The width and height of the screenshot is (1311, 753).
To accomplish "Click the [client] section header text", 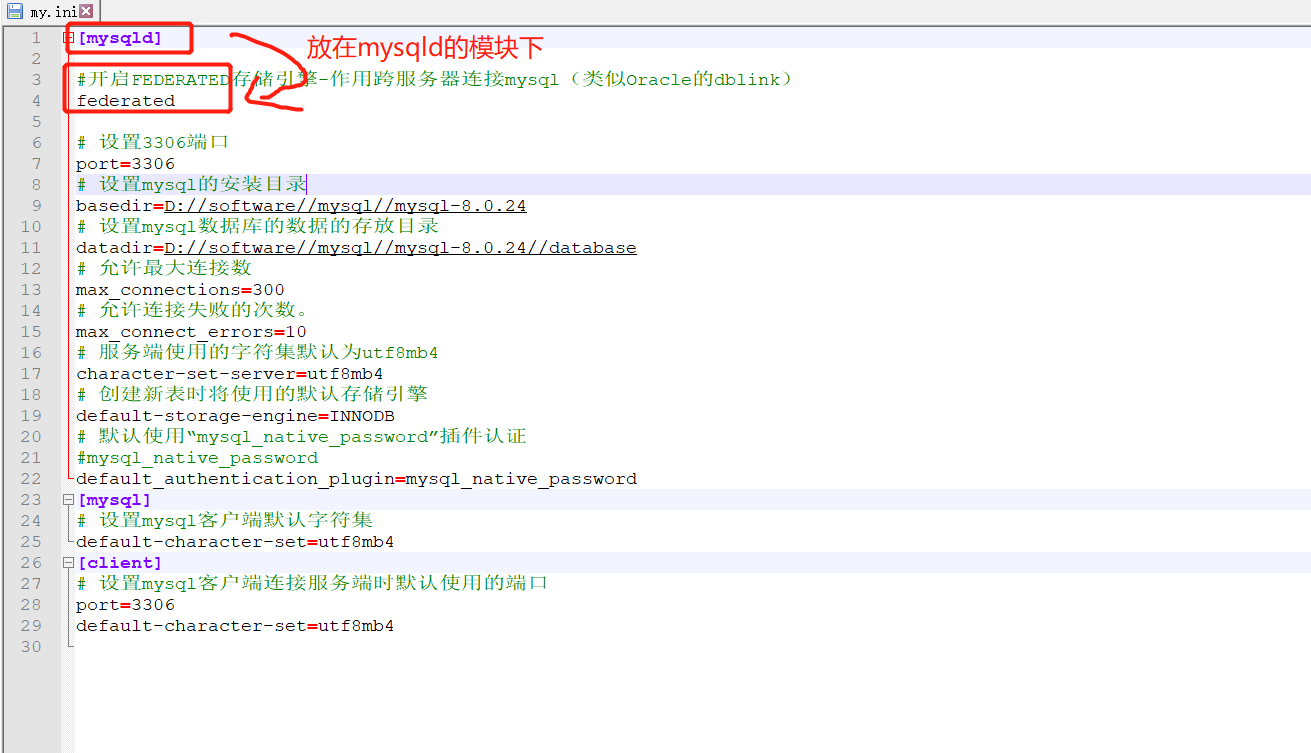I will pos(119,562).
